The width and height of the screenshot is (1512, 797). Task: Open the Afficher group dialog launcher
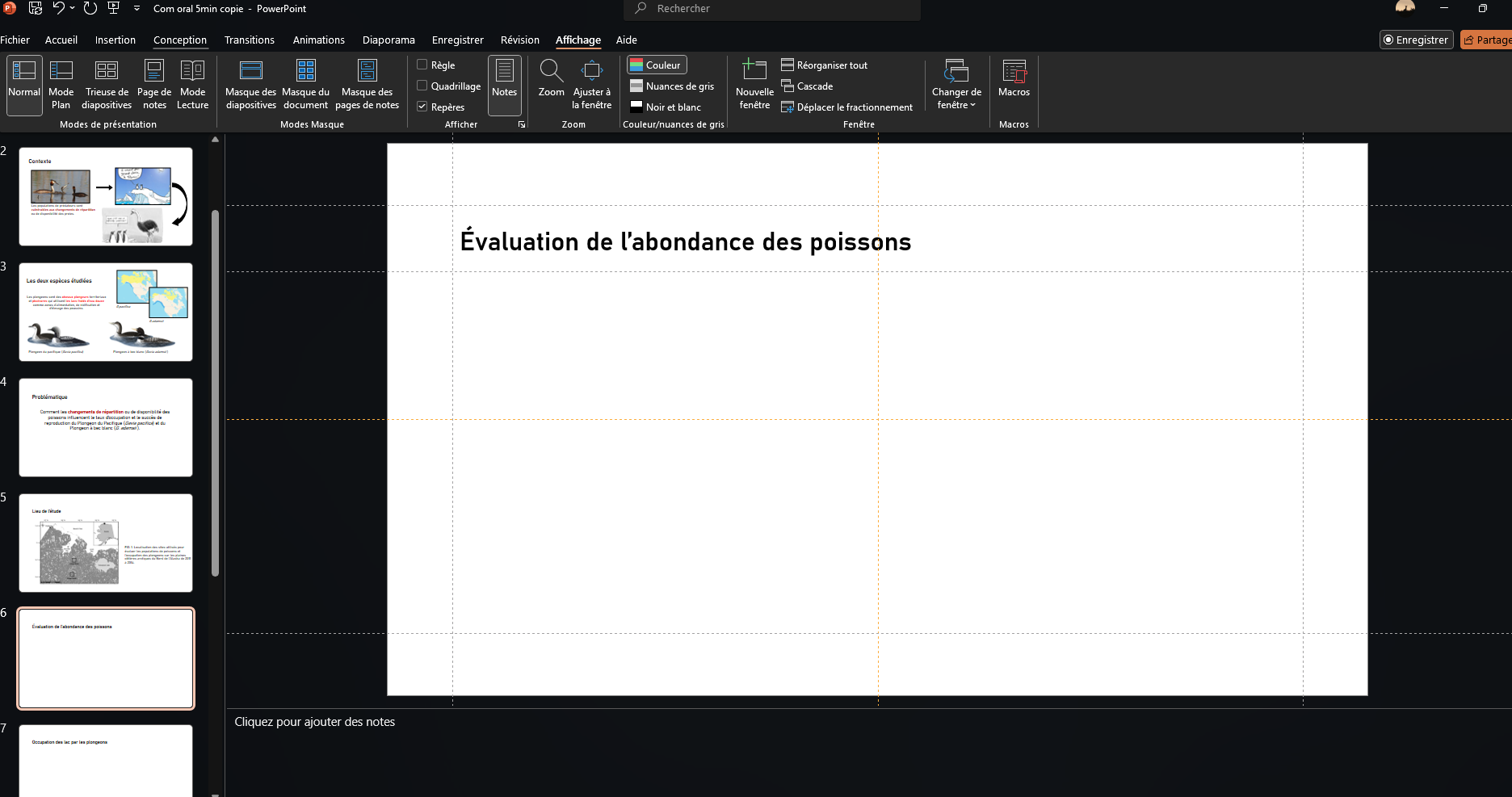522,124
